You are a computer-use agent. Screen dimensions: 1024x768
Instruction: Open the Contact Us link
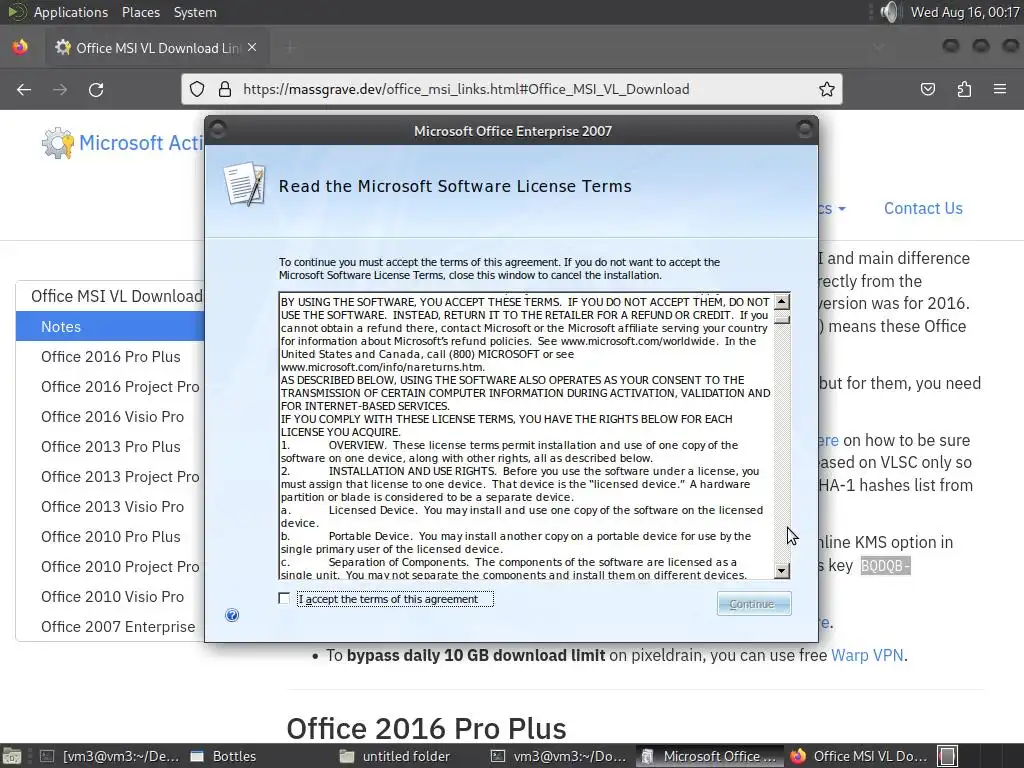(923, 208)
